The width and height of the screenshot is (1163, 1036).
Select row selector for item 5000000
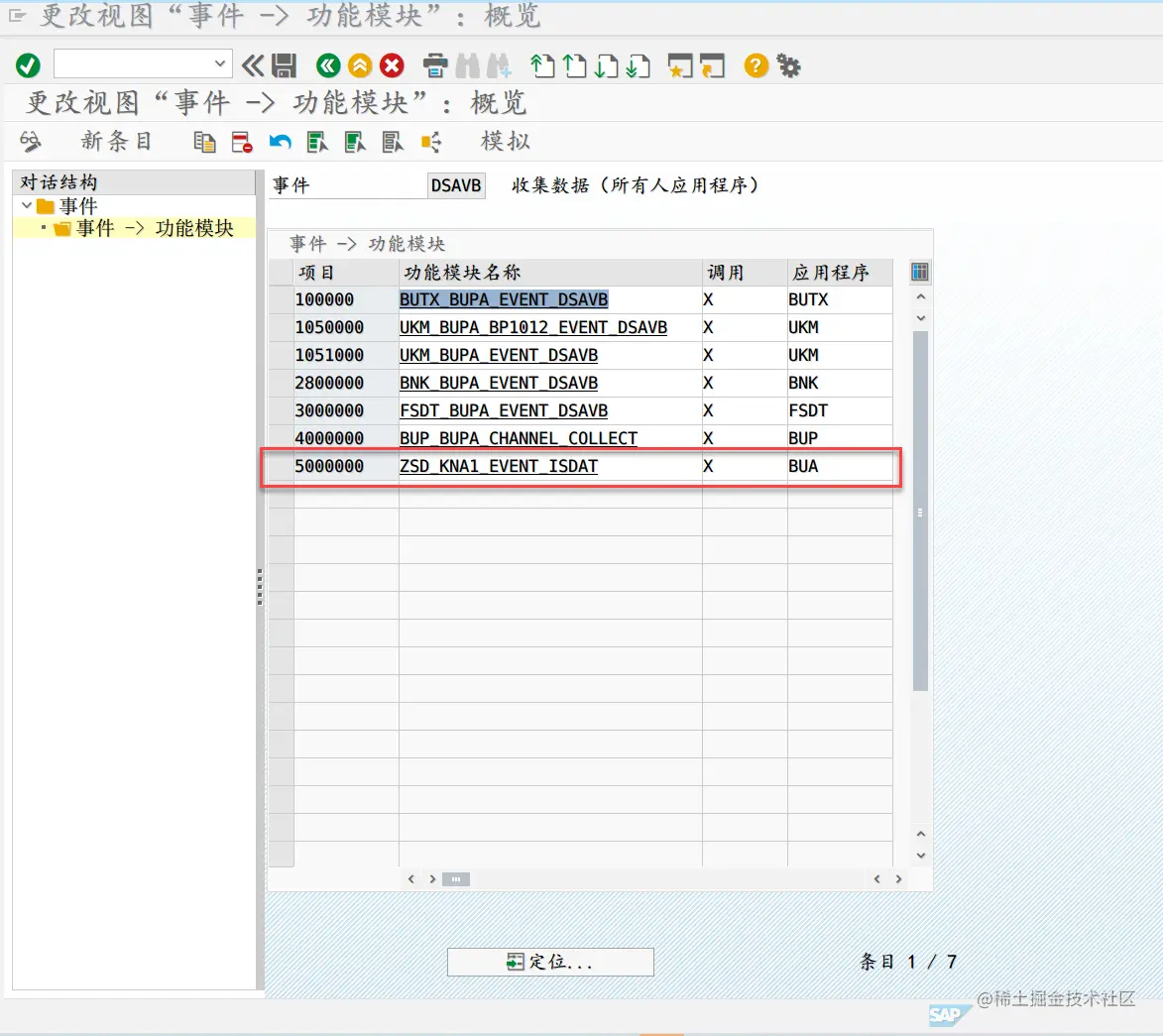[282, 467]
